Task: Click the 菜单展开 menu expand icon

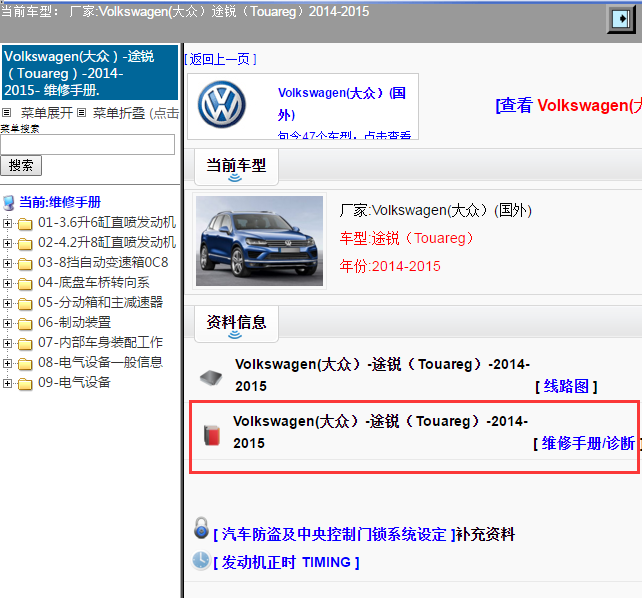Action: (x=7, y=113)
